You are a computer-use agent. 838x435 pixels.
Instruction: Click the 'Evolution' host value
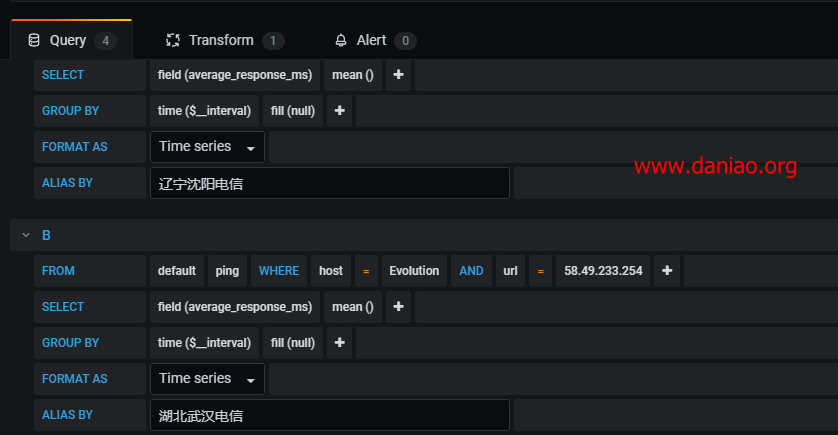pos(414,271)
